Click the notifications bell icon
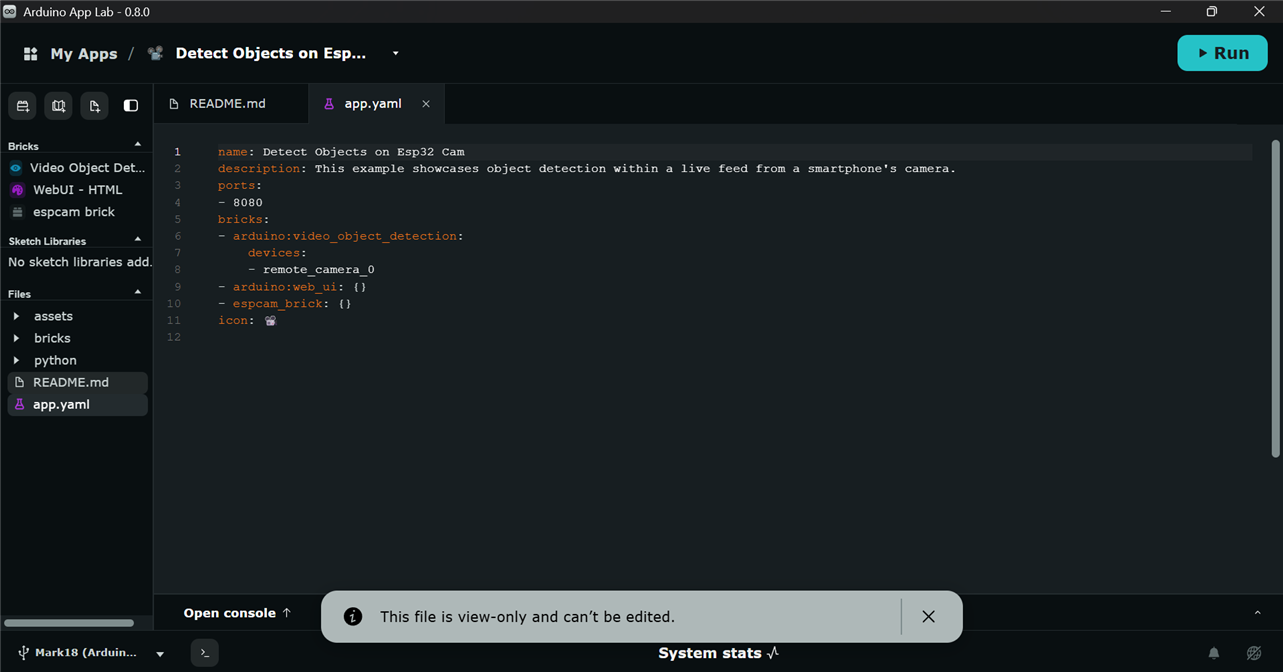This screenshot has height=672, width=1283. coord(1214,653)
